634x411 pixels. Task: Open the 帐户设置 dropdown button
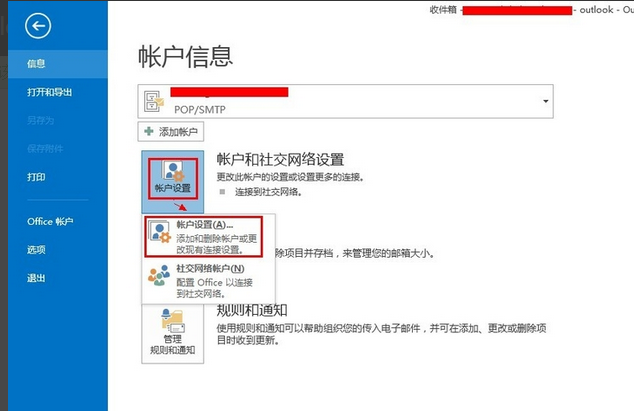pyautogui.click(x=173, y=182)
